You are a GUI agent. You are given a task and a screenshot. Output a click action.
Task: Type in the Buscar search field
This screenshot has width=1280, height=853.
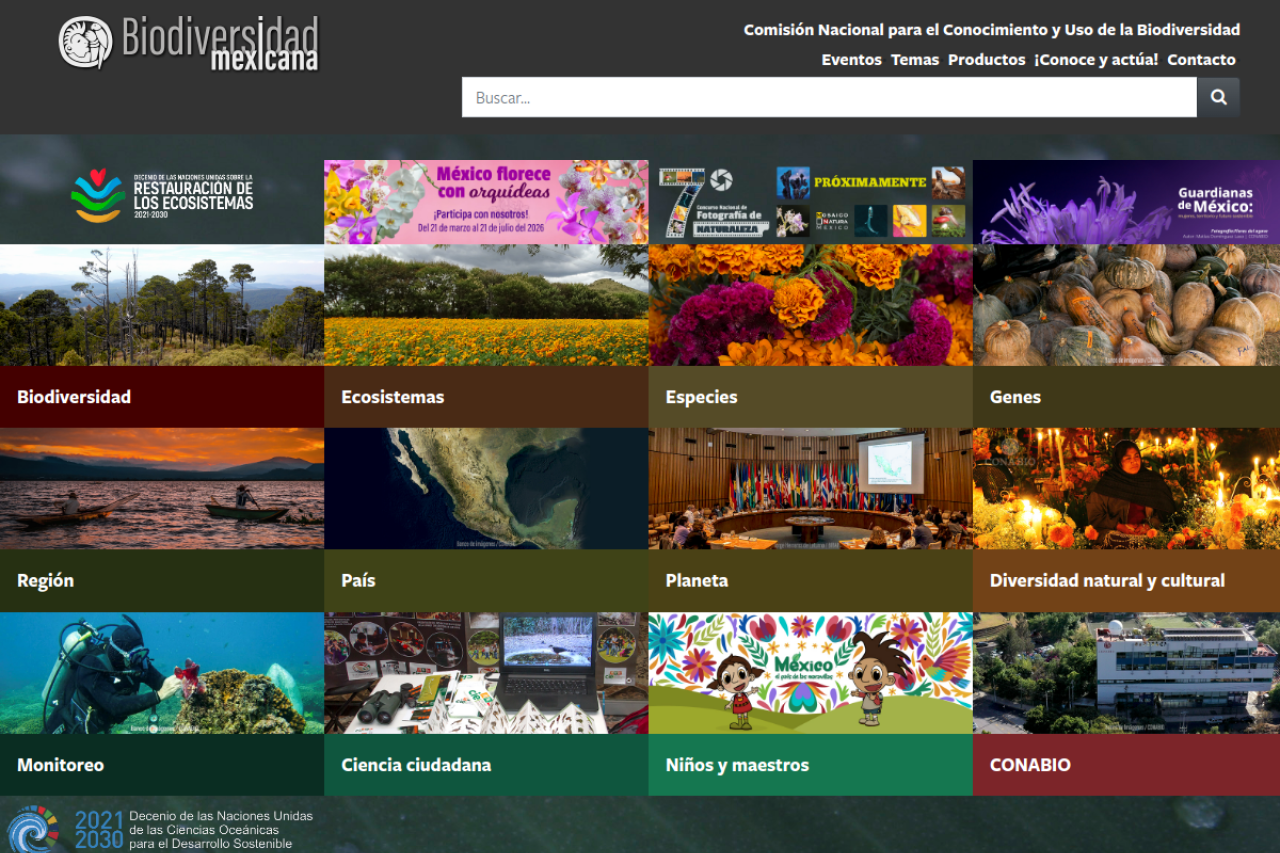pyautogui.click(x=828, y=97)
